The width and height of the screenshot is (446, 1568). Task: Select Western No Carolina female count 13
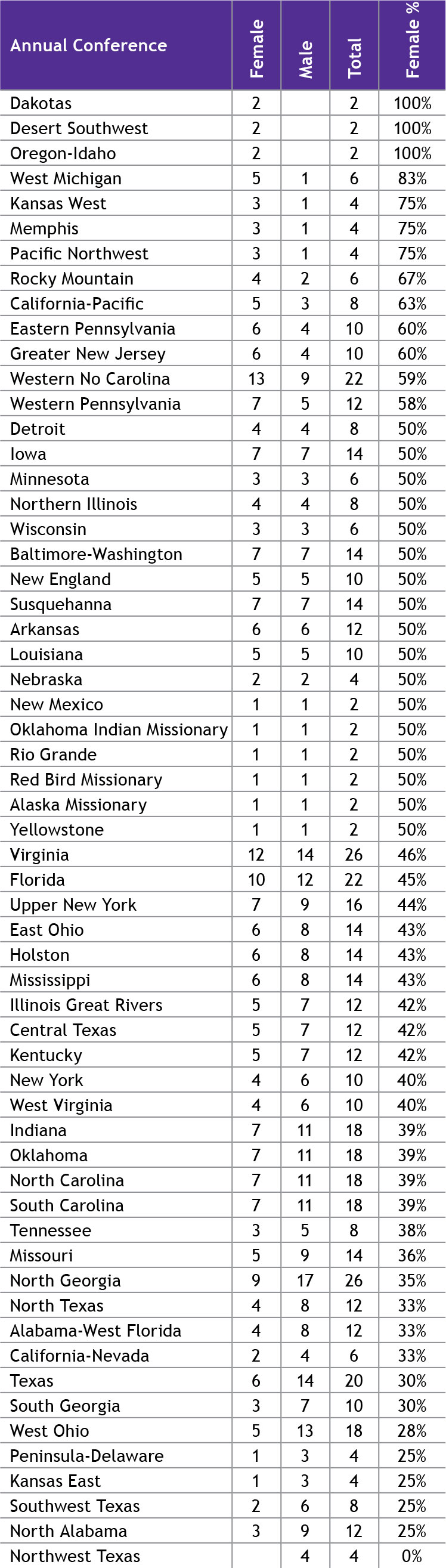click(256, 379)
